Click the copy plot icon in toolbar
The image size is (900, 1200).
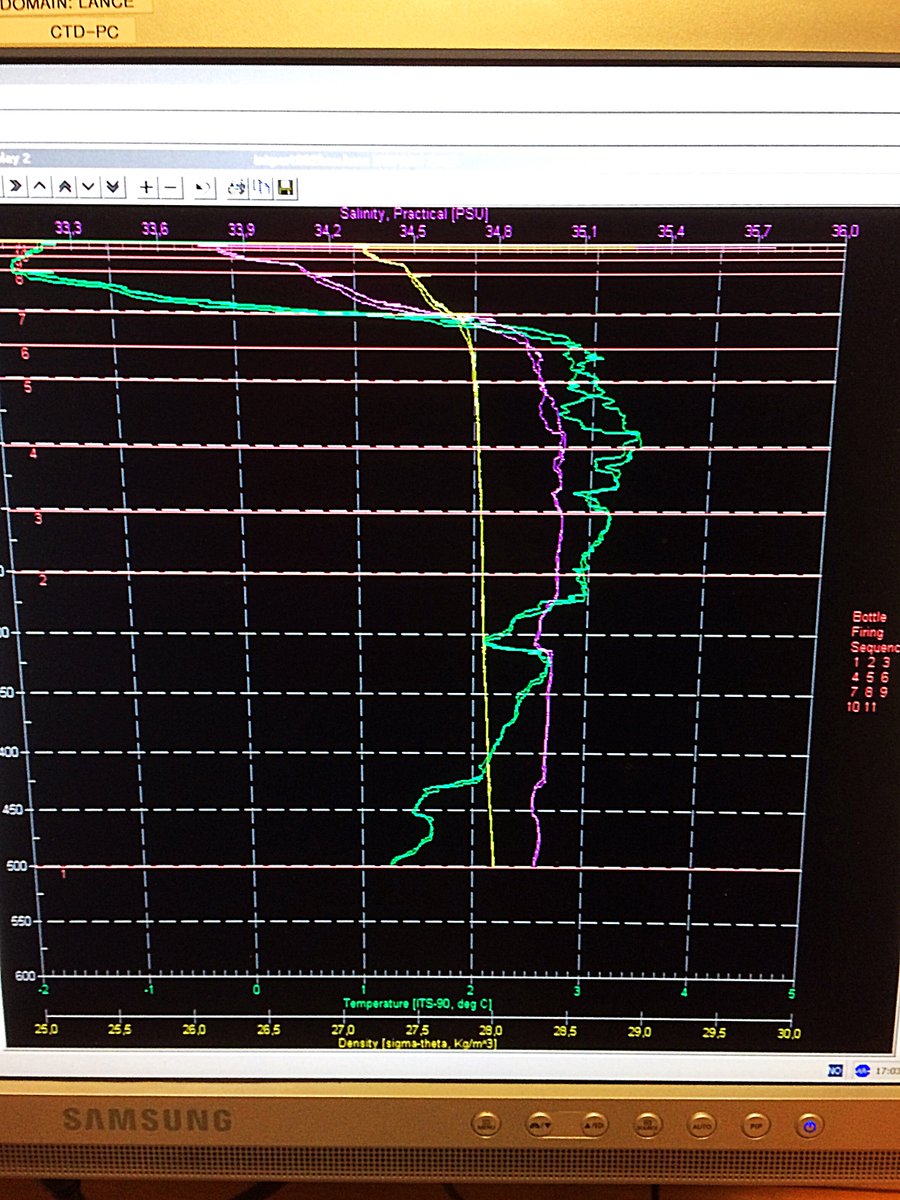[x=261, y=187]
